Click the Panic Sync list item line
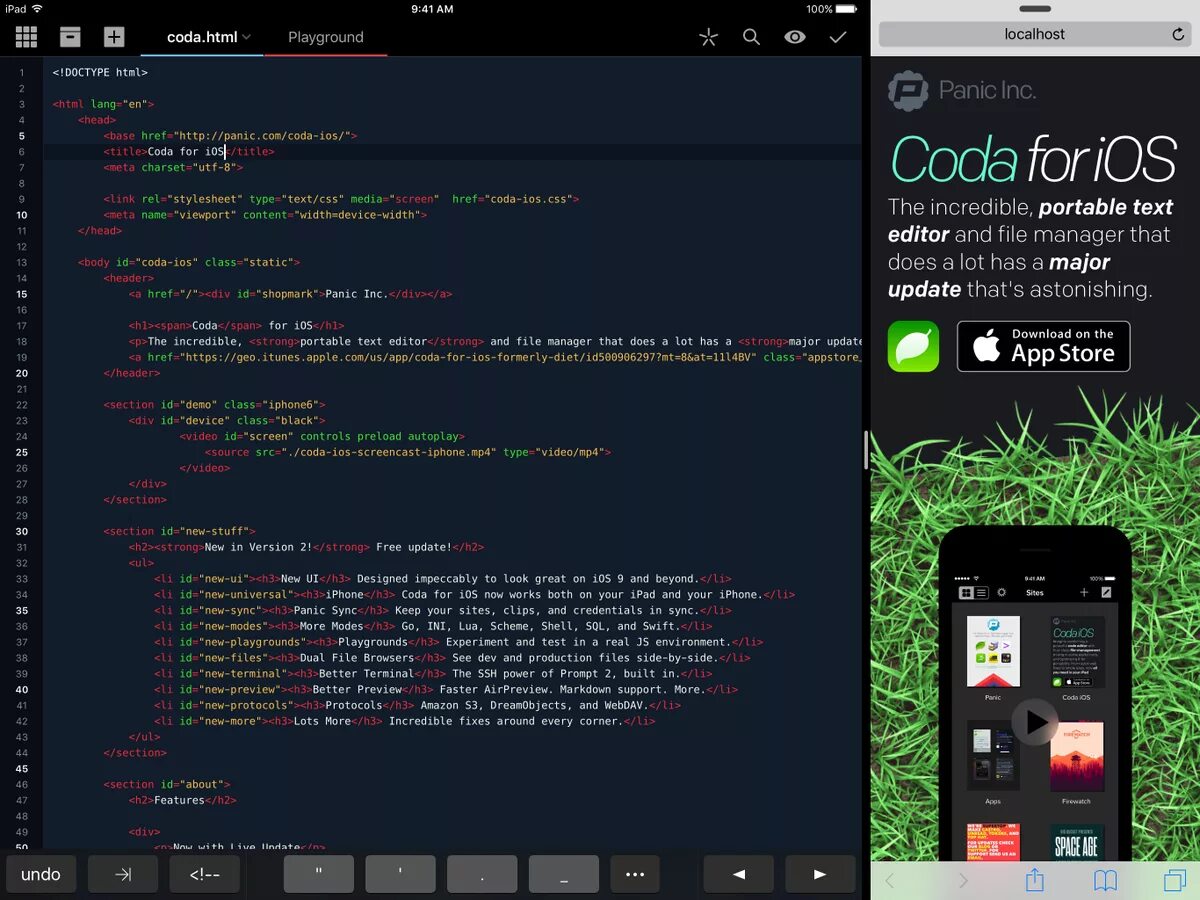Image resolution: width=1200 pixels, height=900 pixels. 442,610
